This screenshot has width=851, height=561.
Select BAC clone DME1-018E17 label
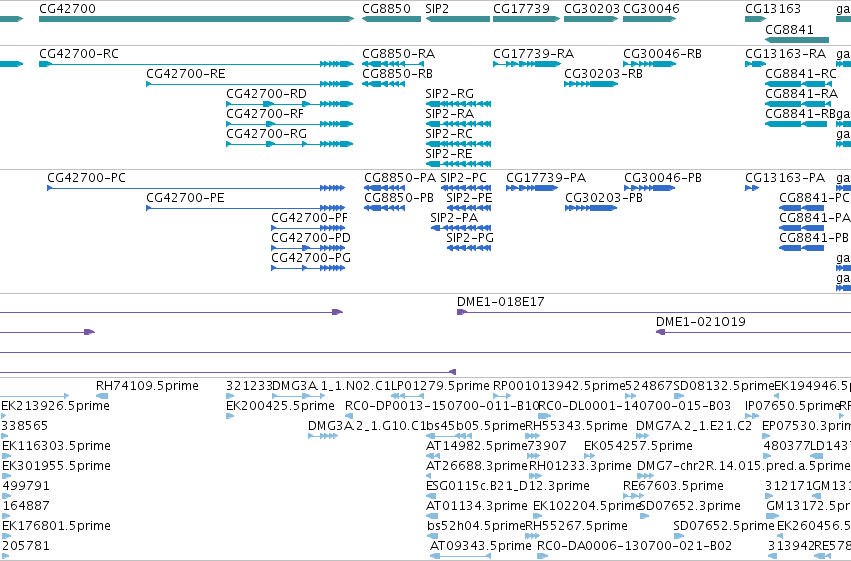(500, 302)
